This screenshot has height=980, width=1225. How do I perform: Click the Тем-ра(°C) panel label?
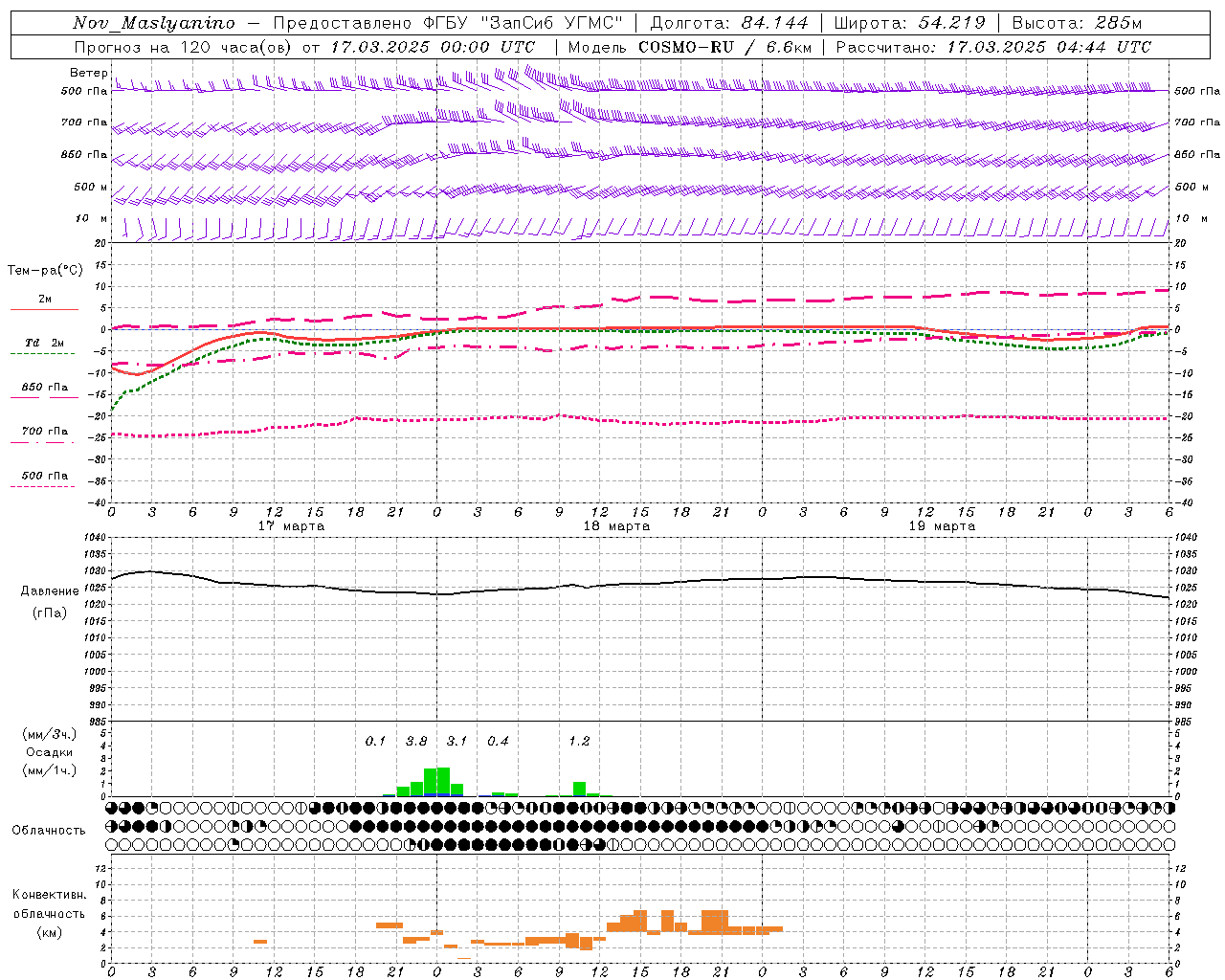click(x=46, y=271)
